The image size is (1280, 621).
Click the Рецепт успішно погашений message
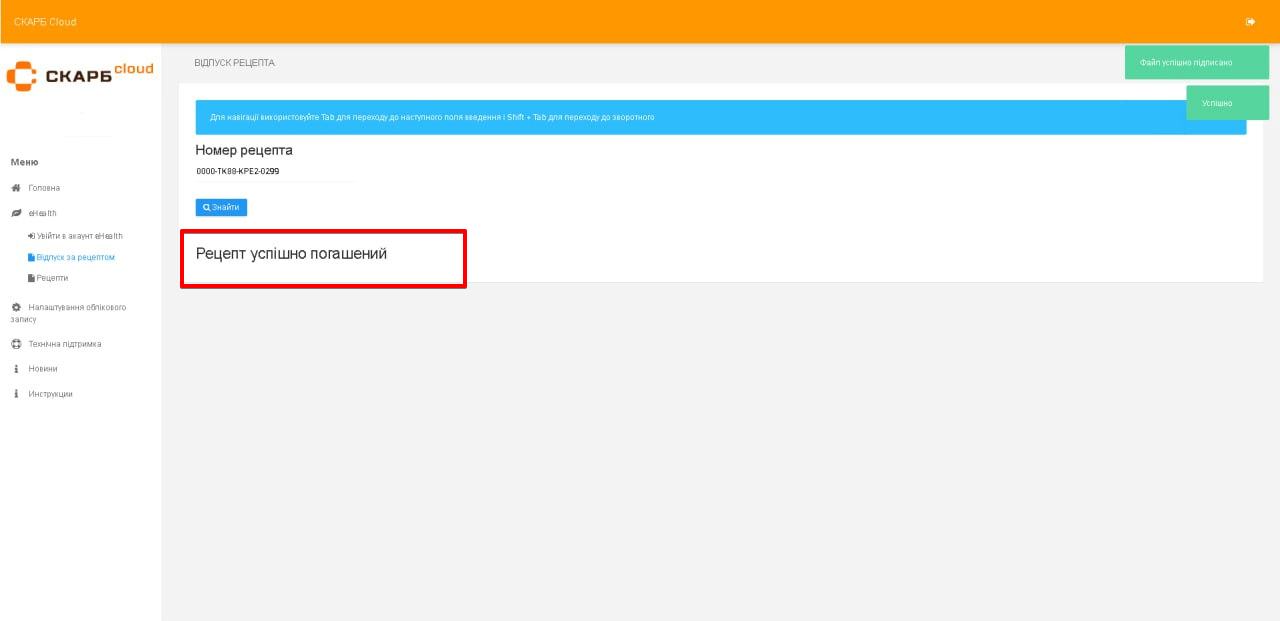[291, 254]
